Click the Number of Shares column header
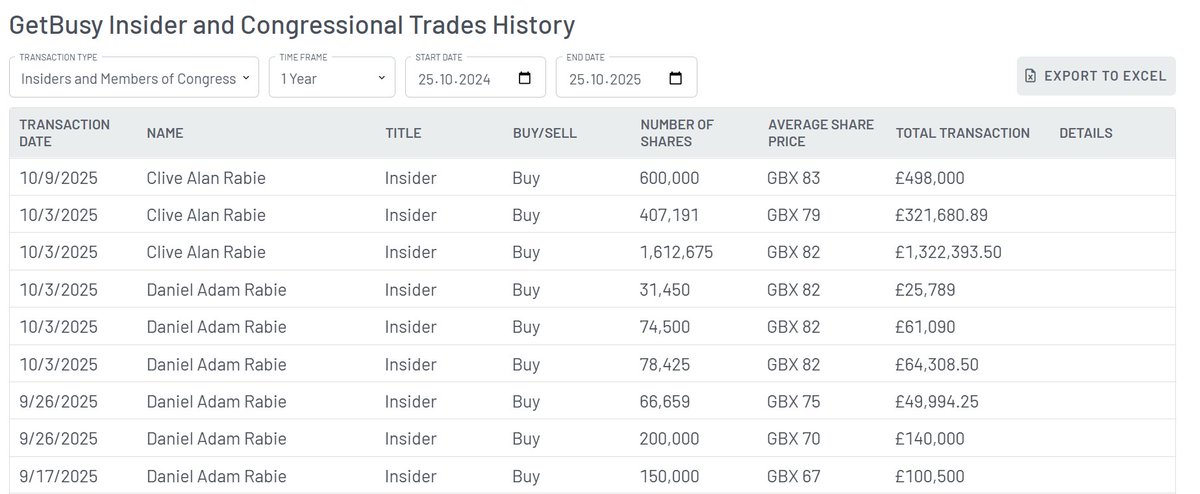The width and height of the screenshot is (1200, 494). (x=676, y=133)
